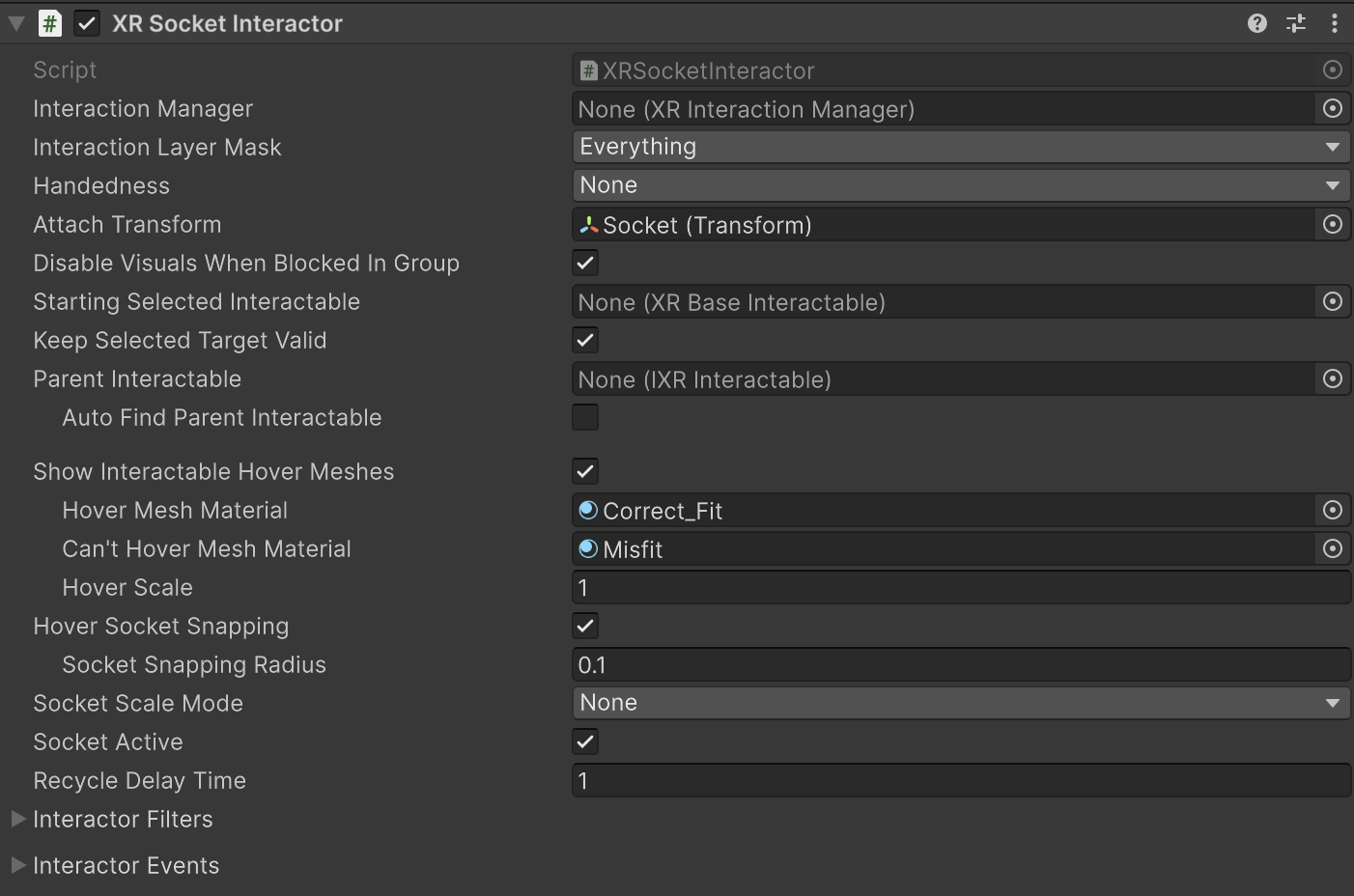Viewport: 1354px width, 896px height.
Task: Open the Interaction Layer Mask dropdown
Action: click(961, 147)
